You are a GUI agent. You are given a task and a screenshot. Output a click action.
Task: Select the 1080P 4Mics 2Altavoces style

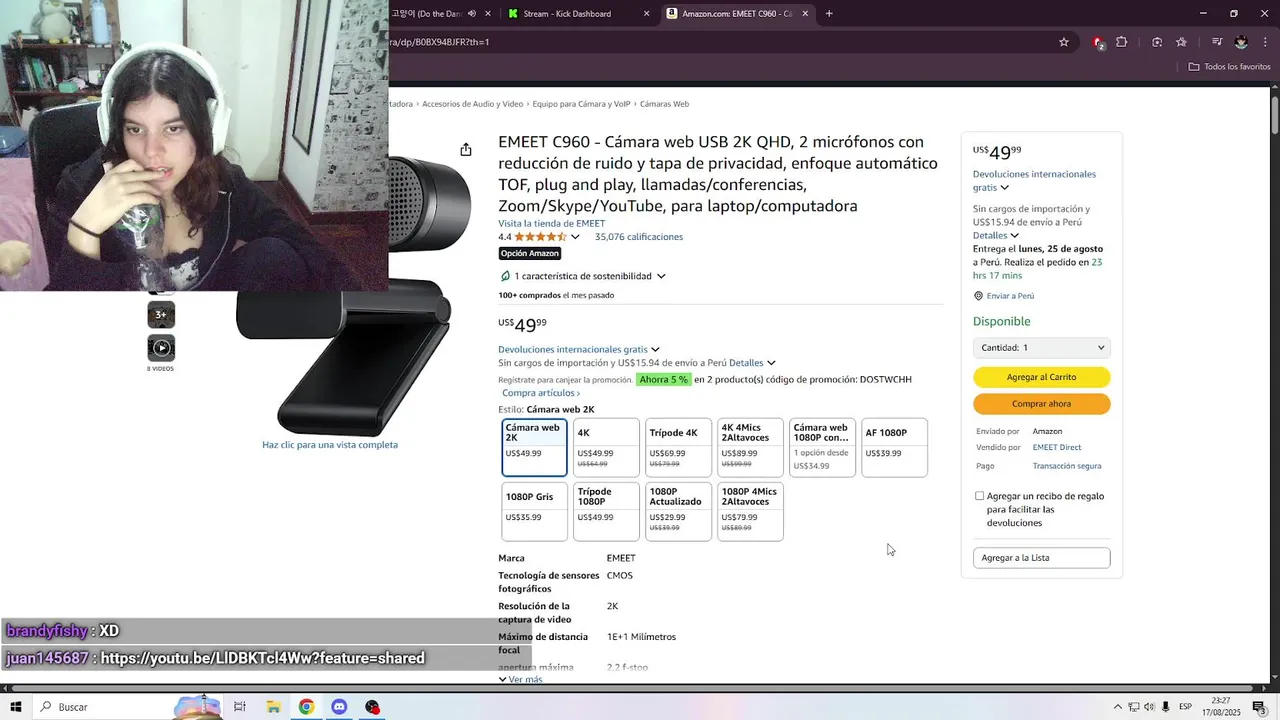[750, 511]
